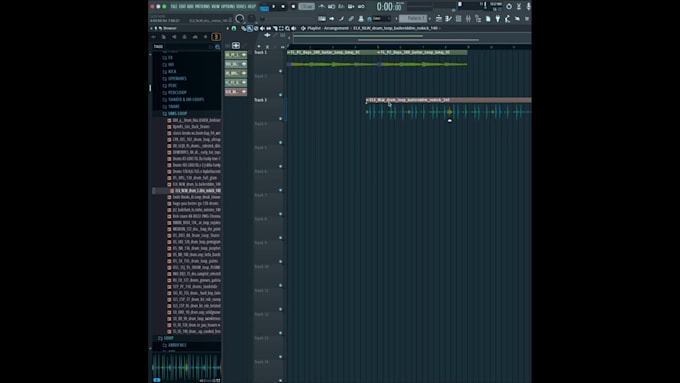Start playback with the play button
680x383 pixels.
click(x=274, y=7)
